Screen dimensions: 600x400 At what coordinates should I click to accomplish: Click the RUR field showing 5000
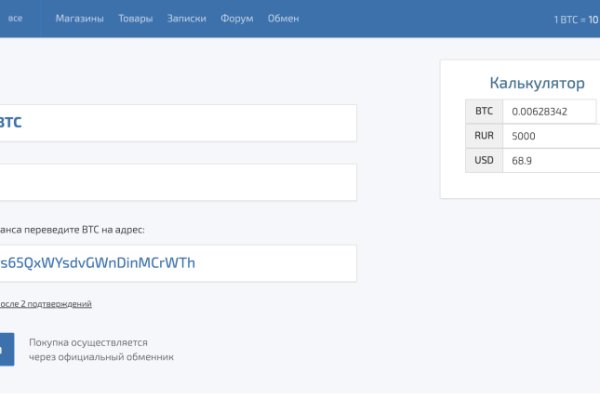(x=550, y=135)
